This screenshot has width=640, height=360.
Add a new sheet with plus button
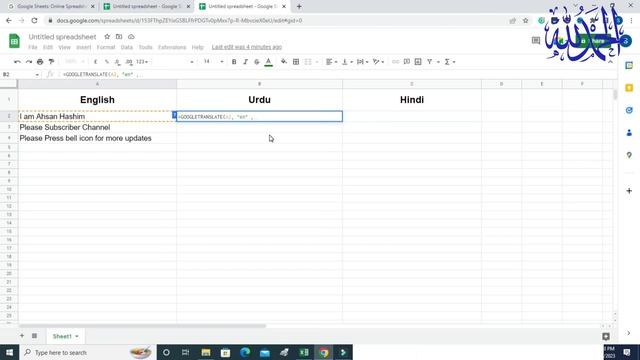[x=22, y=336]
